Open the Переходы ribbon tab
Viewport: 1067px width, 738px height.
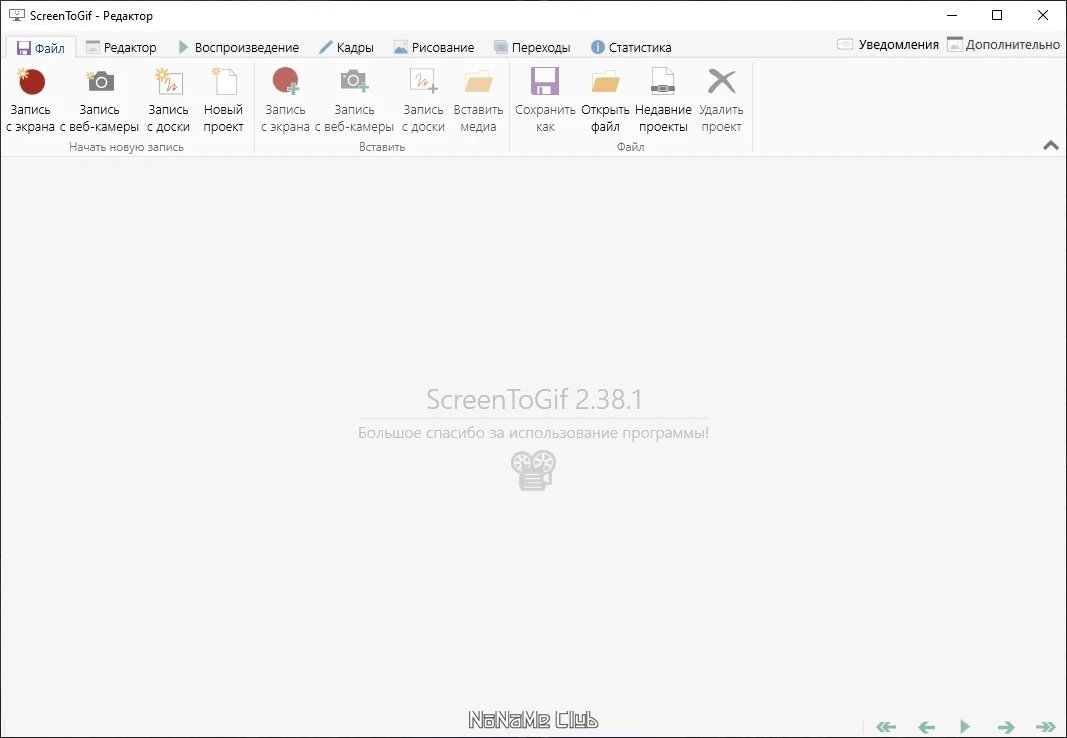click(532, 48)
